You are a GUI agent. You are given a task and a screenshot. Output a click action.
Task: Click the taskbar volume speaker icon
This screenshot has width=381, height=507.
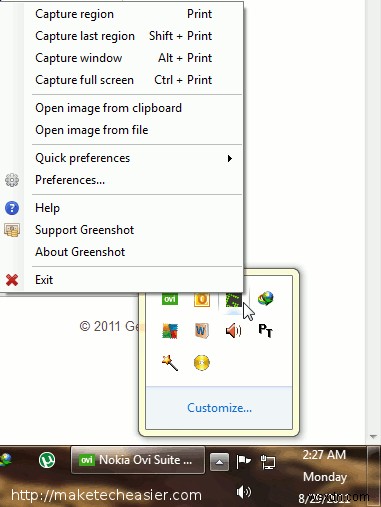pos(243,492)
